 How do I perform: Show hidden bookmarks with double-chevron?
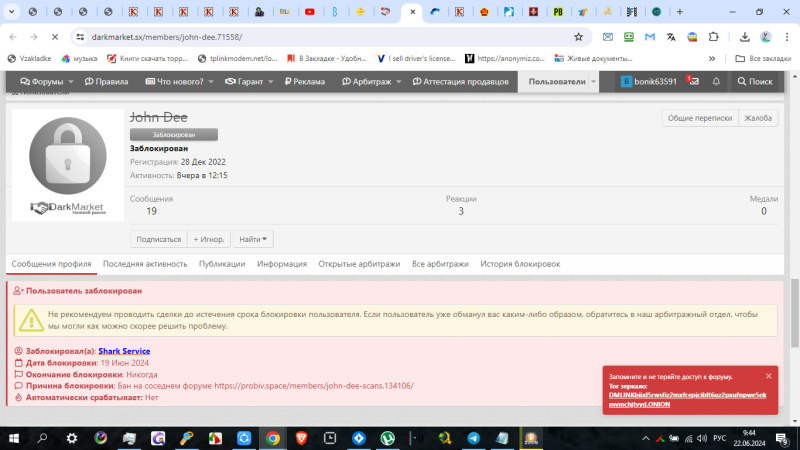click(712, 59)
